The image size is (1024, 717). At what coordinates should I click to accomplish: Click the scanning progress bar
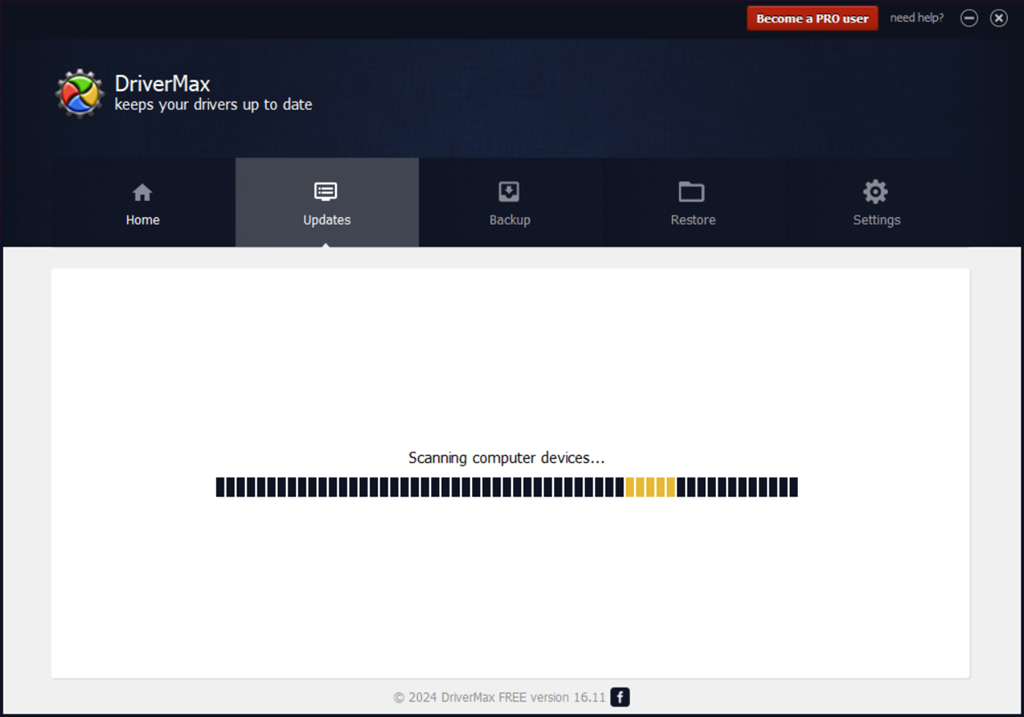click(x=507, y=487)
